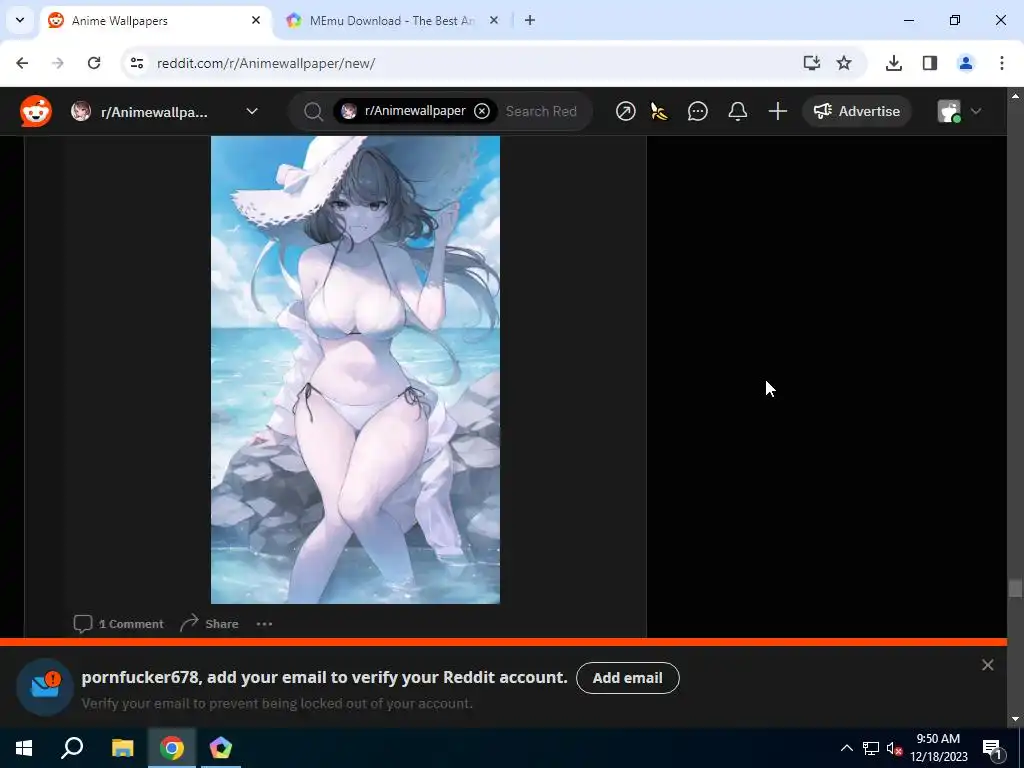
Task: Go back in browser history
Action: point(22,63)
